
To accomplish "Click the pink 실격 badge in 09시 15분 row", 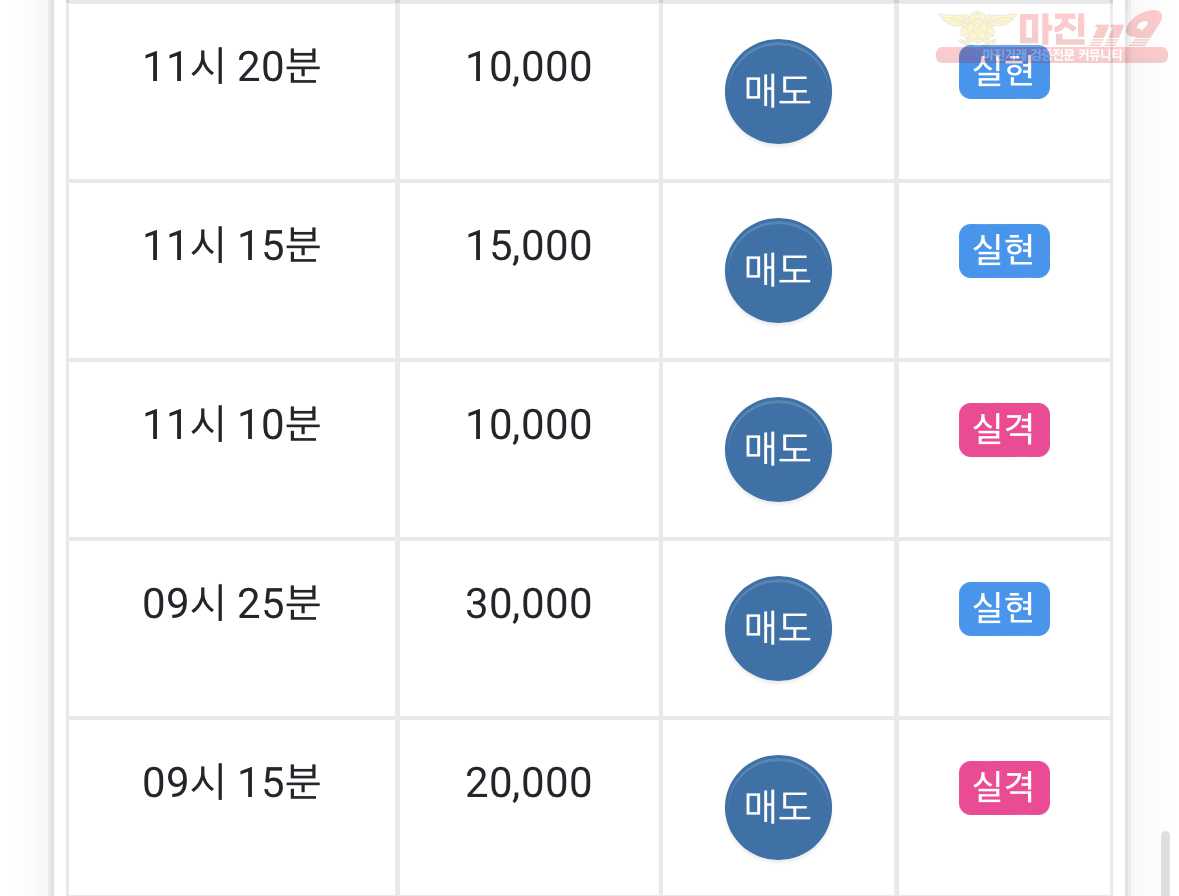I will (1004, 787).
